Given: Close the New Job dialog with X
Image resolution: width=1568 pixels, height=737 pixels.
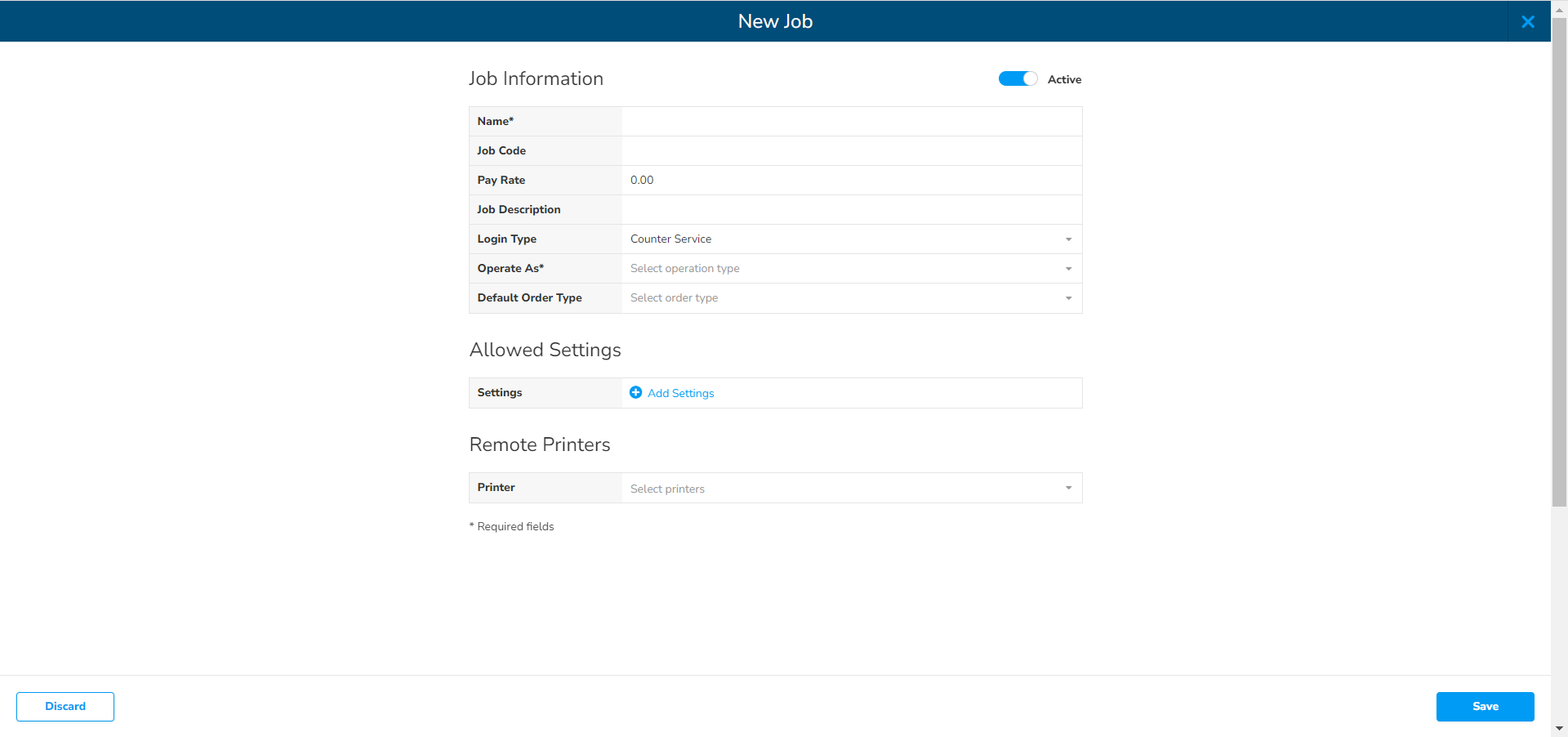Looking at the screenshot, I should pyautogui.click(x=1527, y=22).
